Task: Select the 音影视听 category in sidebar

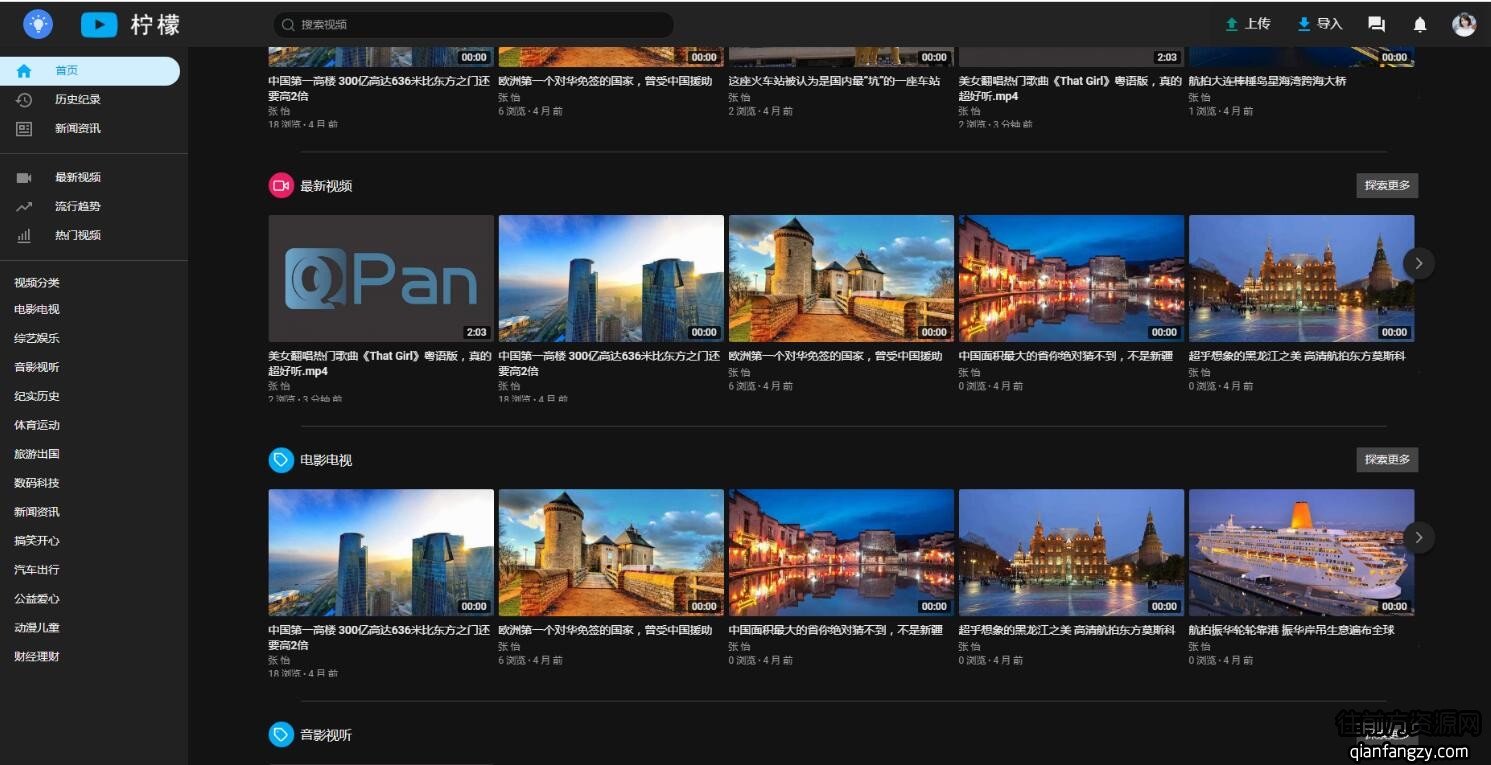Action: [37, 367]
